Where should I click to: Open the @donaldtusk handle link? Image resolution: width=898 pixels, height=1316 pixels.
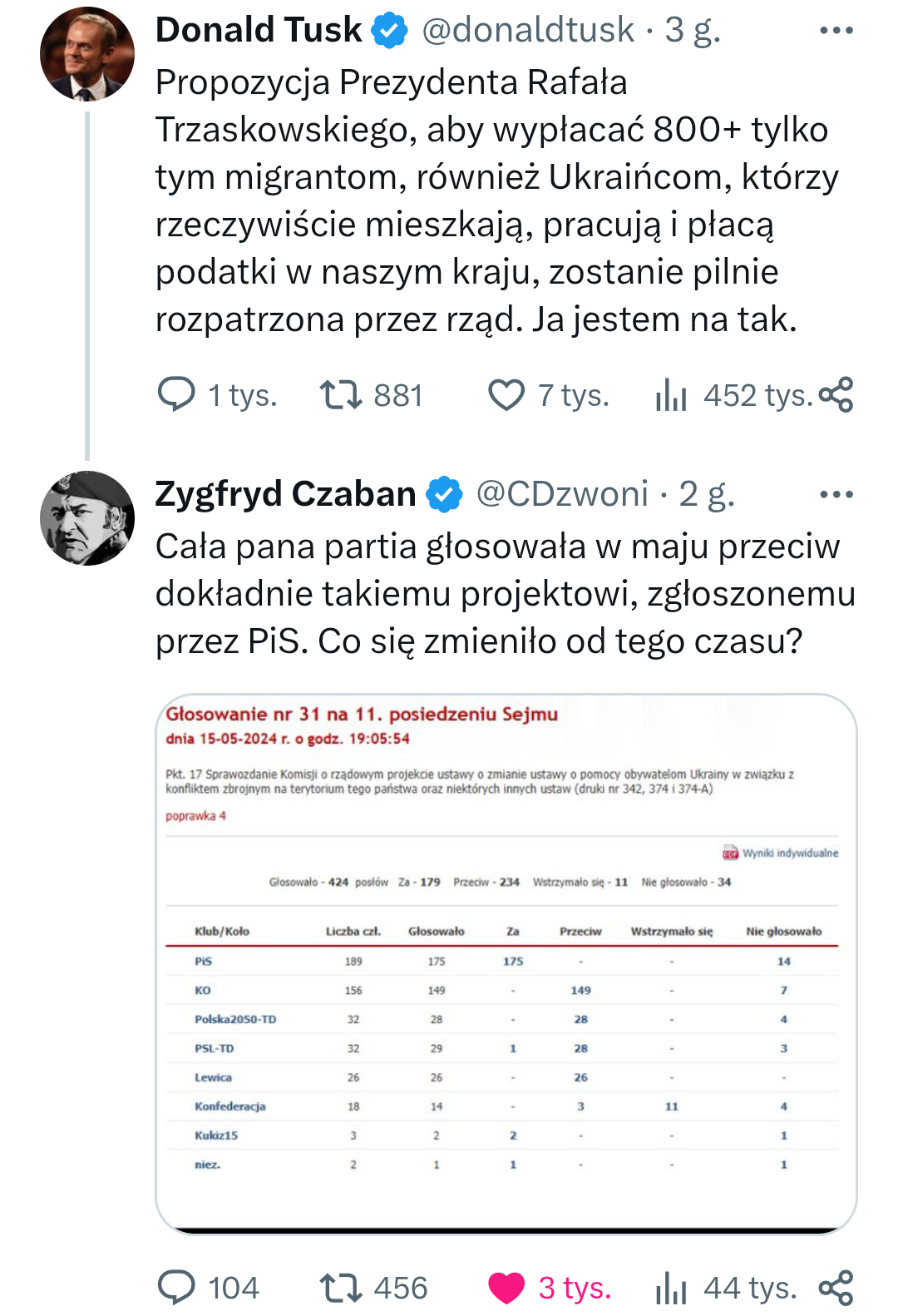(528, 31)
